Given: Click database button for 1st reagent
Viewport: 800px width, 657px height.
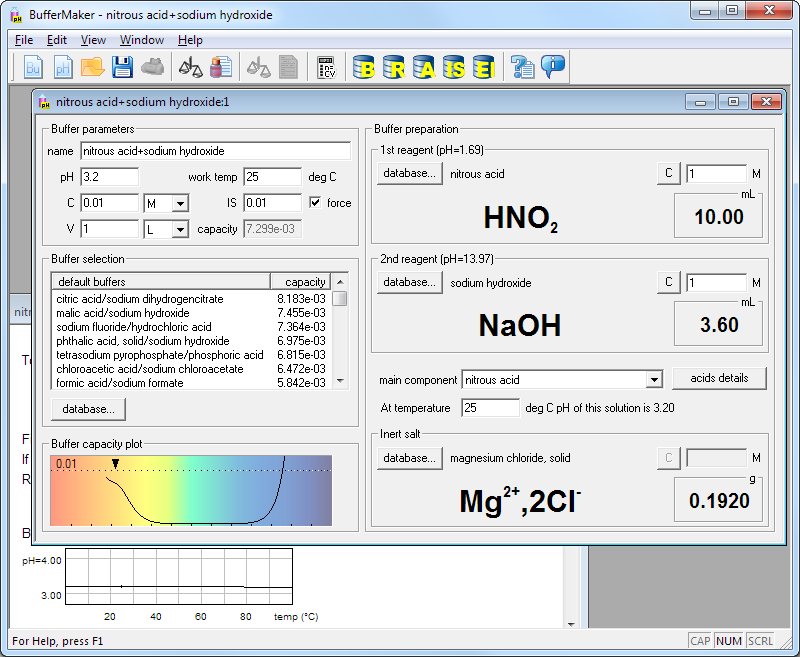Looking at the screenshot, I should (410, 173).
